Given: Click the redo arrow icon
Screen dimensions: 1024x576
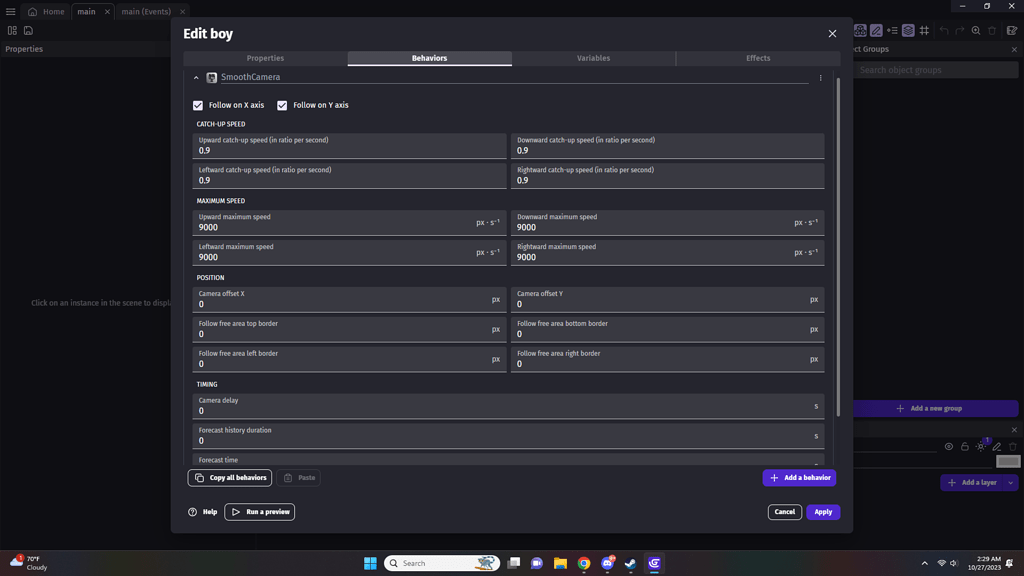Looking at the screenshot, I should pyautogui.click(x=960, y=31).
